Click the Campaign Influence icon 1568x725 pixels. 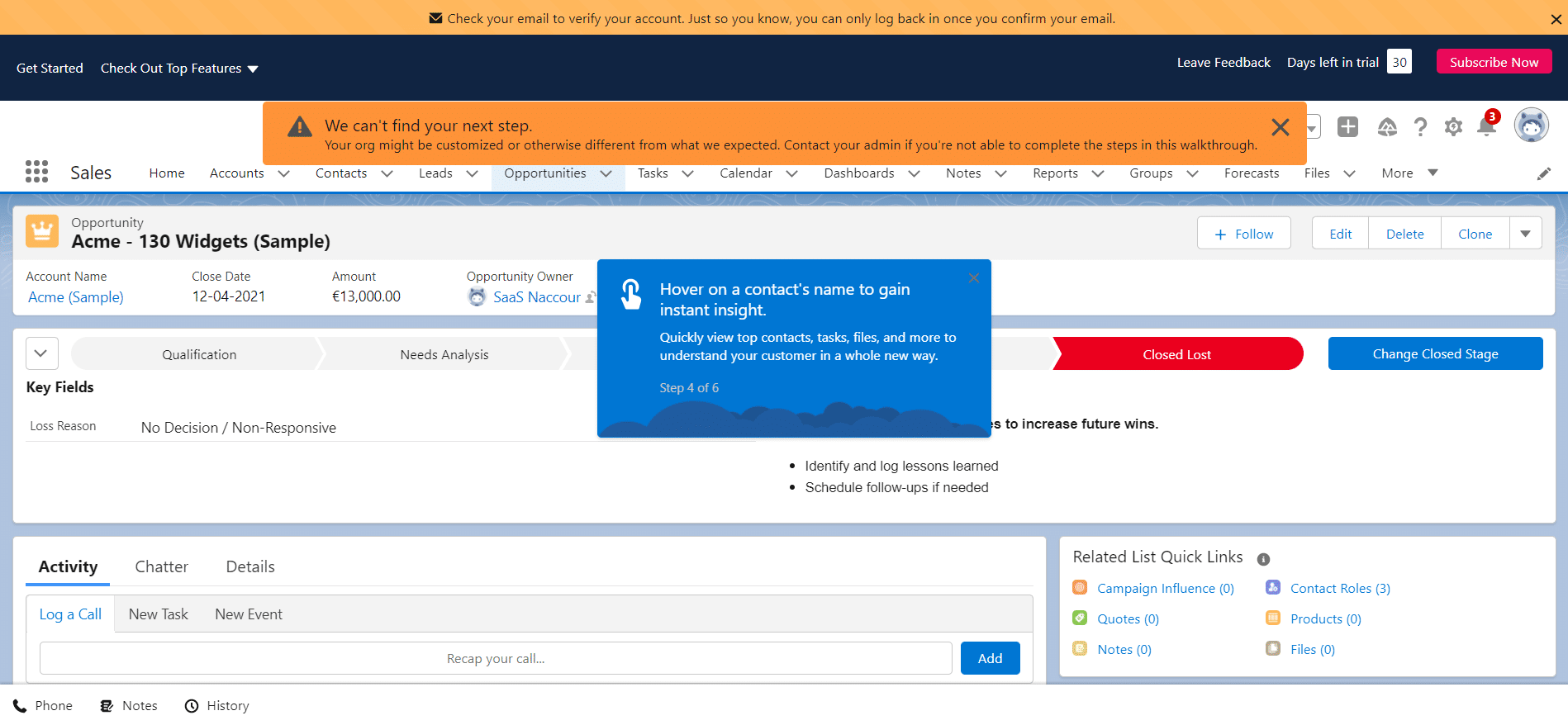(x=1080, y=587)
